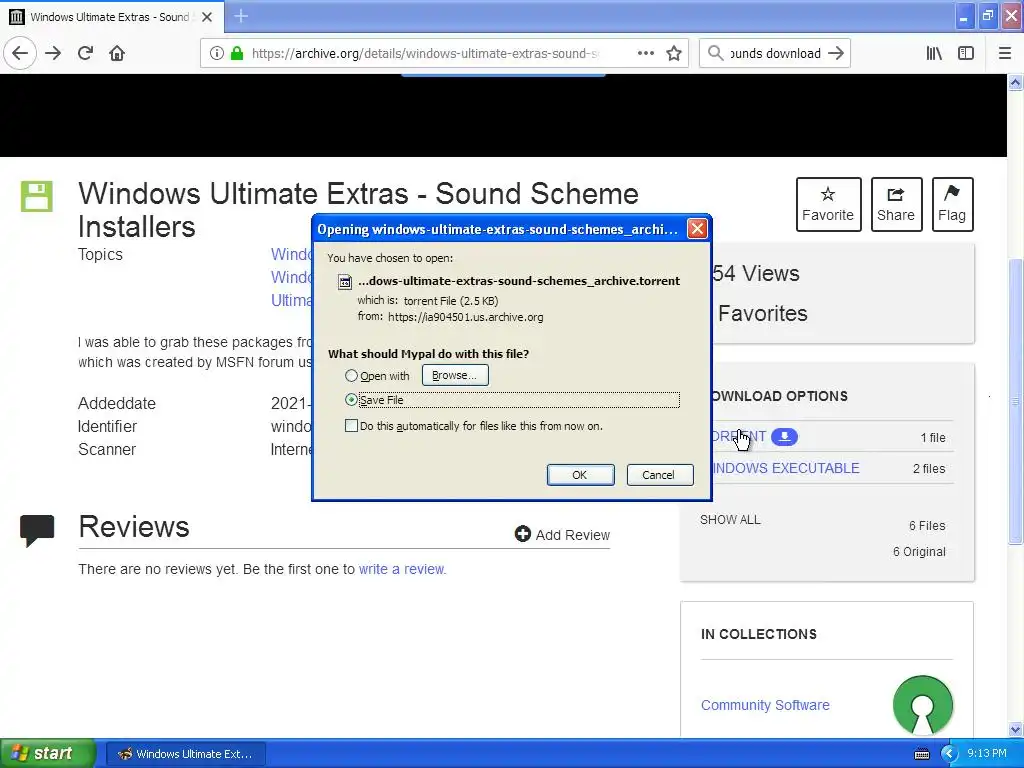Choose the Open with radio option
Image resolution: width=1024 pixels, height=768 pixels.
point(351,376)
